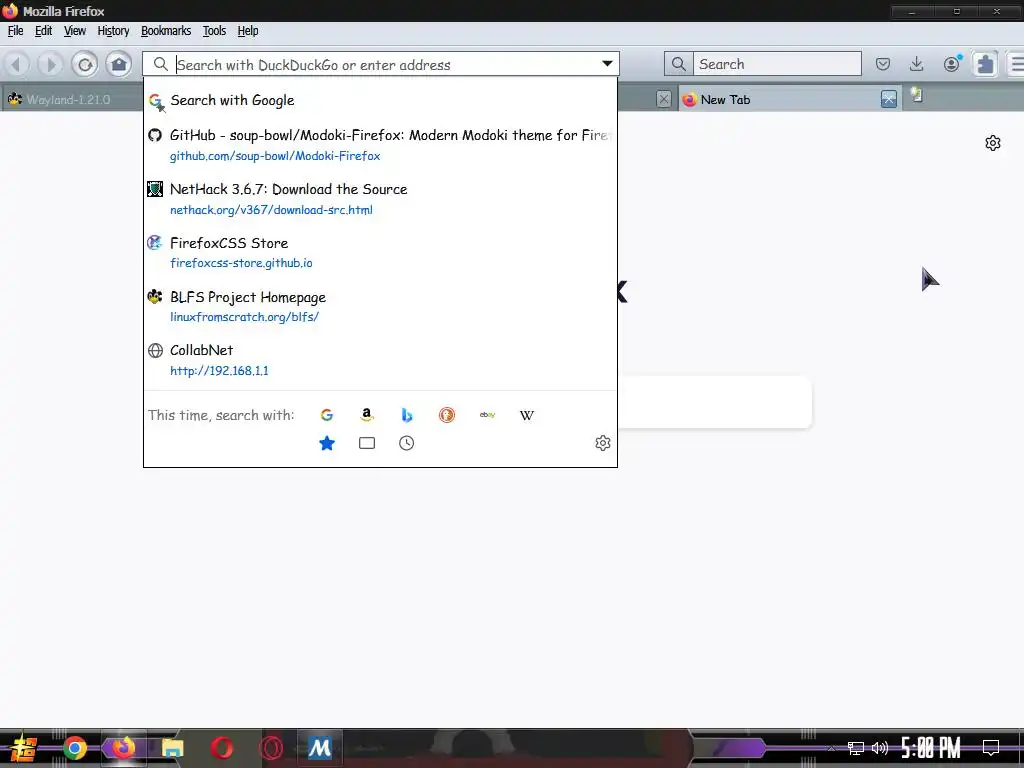Open a new tab with the plus-page icon
The height and width of the screenshot is (768, 1024).
[918, 96]
